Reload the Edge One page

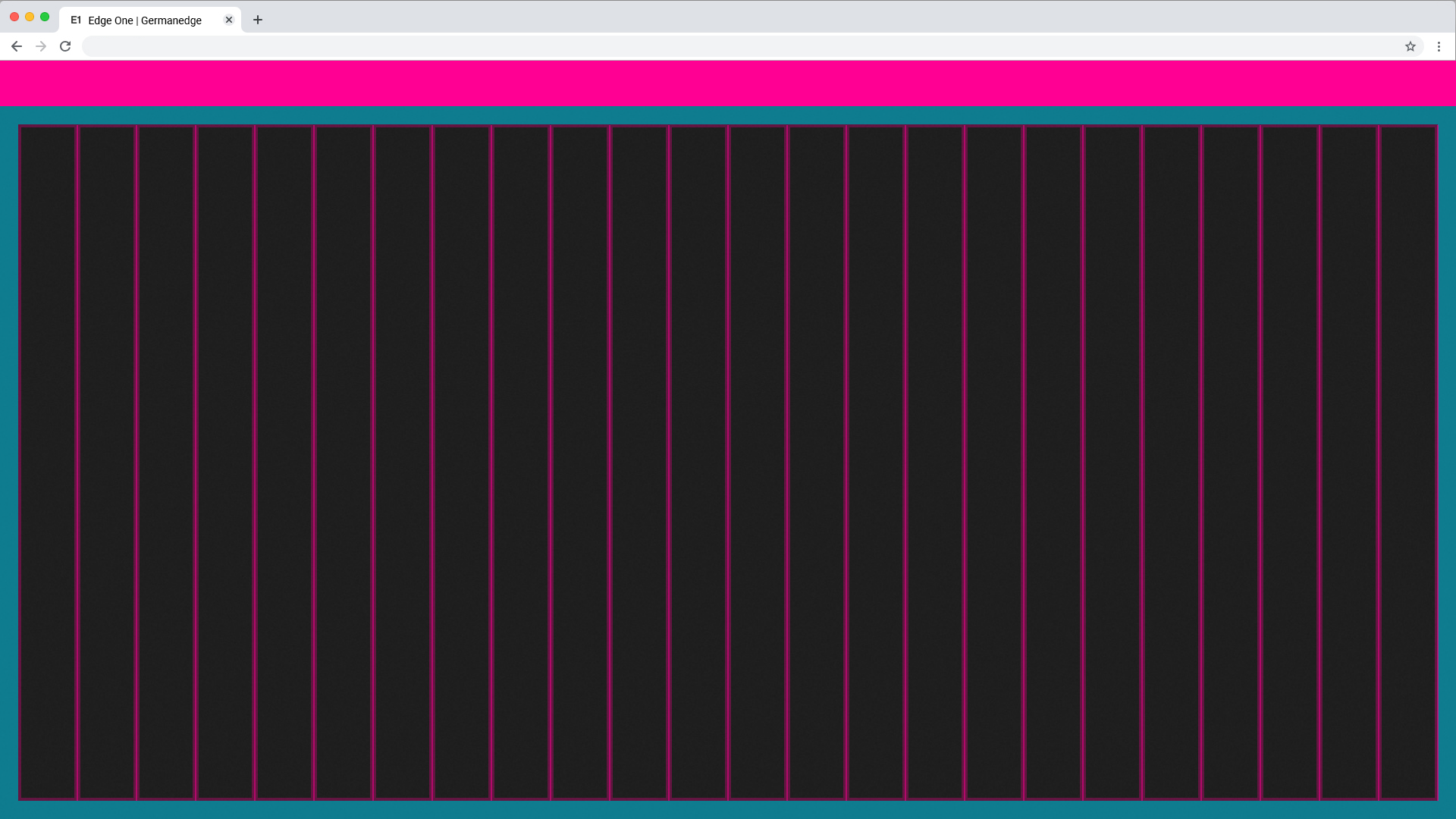(65, 46)
